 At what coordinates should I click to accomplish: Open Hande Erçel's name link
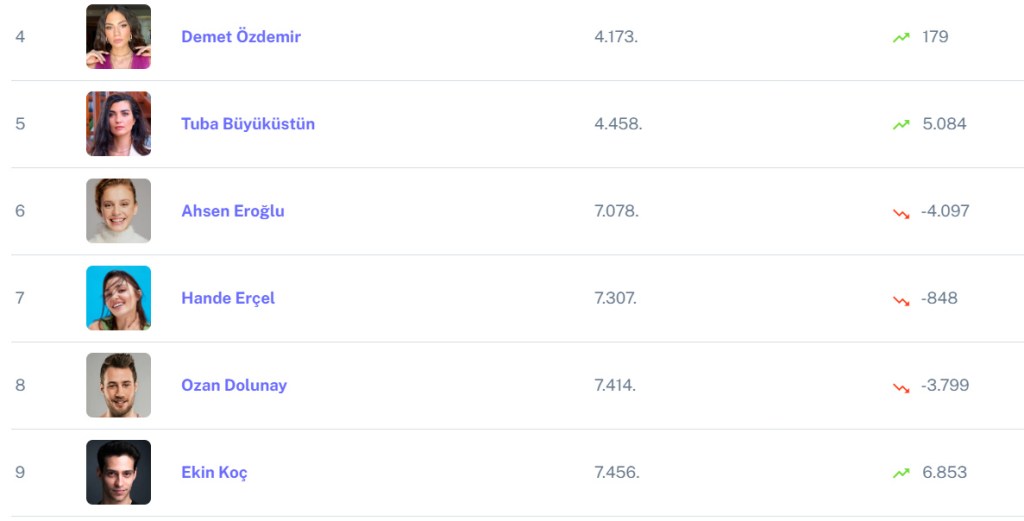pyautogui.click(x=228, y=298)
